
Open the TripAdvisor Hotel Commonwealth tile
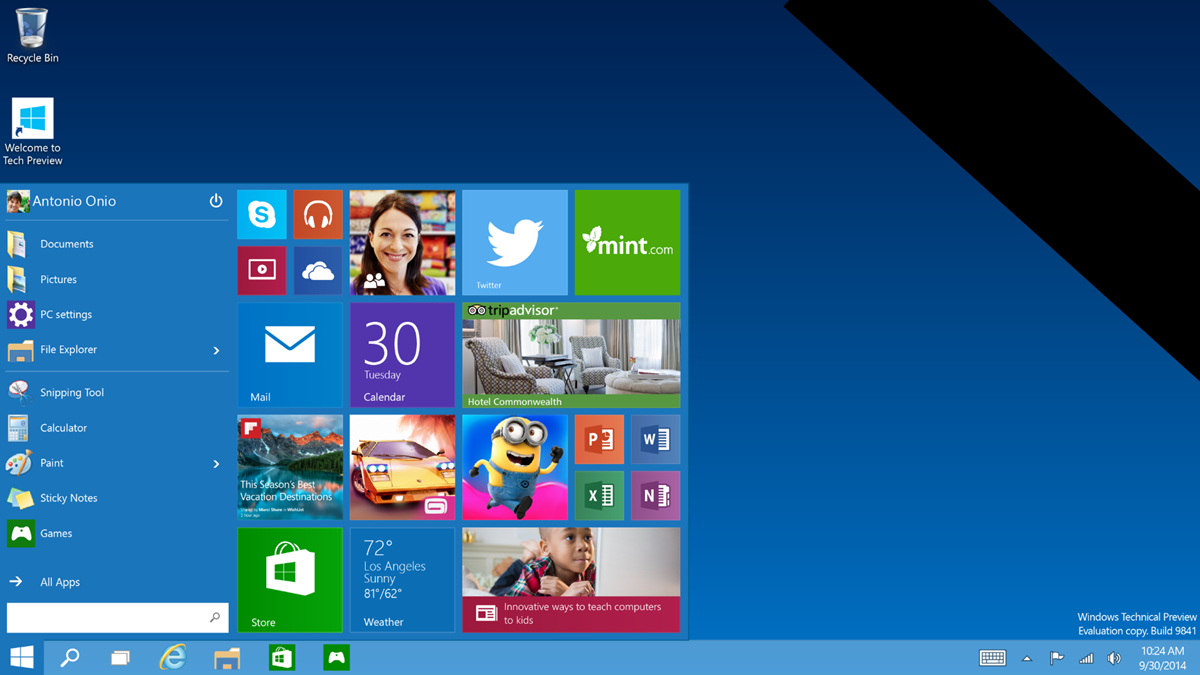[x=571, y=355]
